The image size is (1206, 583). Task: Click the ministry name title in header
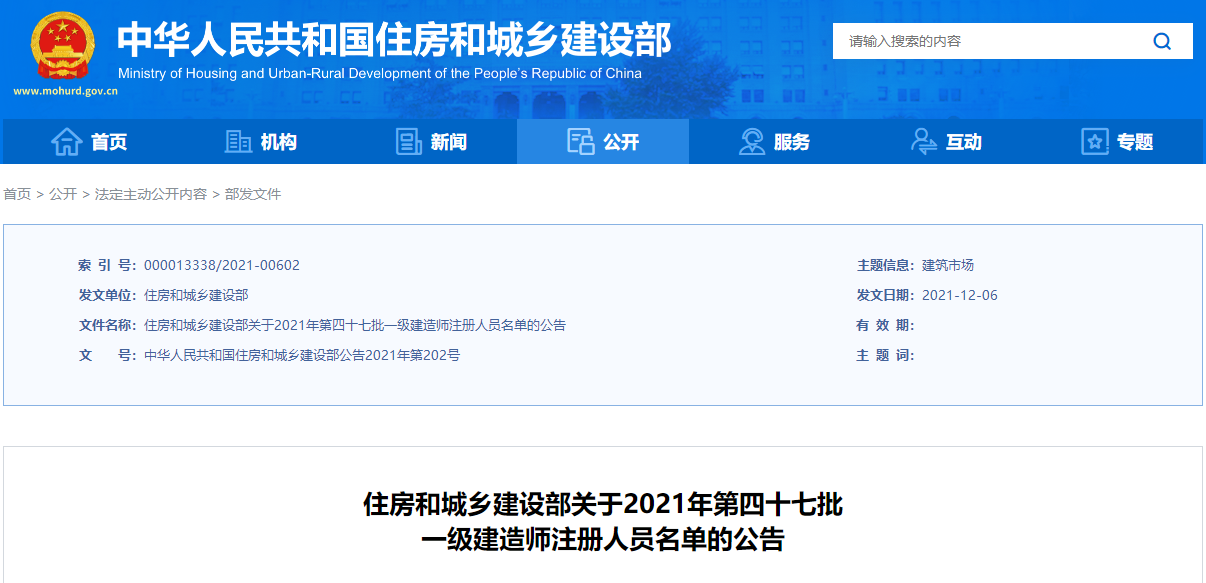pyautogui.click(x=394, y=40)
